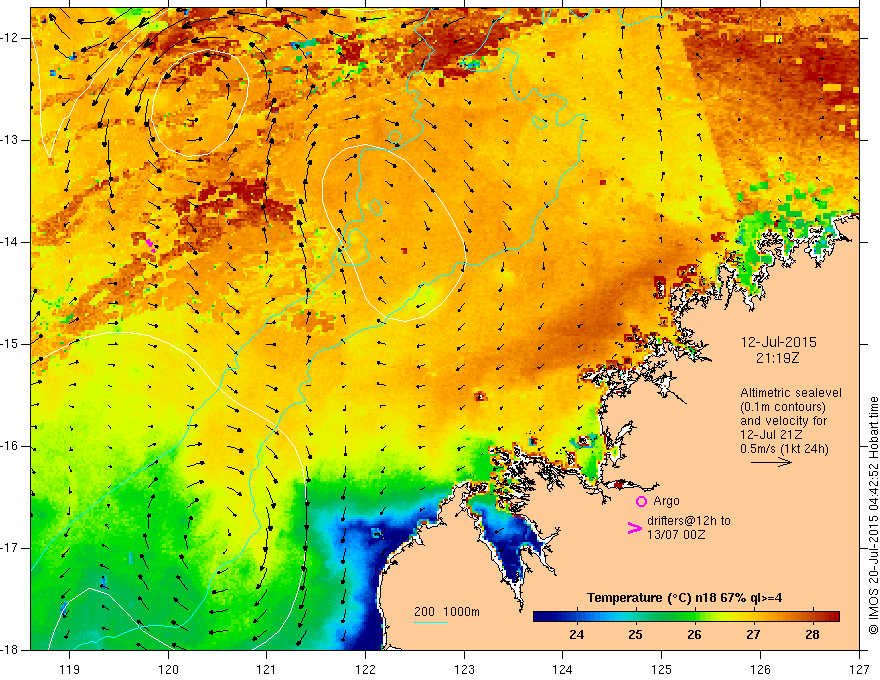
Task: Click the longitude label '121'
Action: tap(267, 670)
